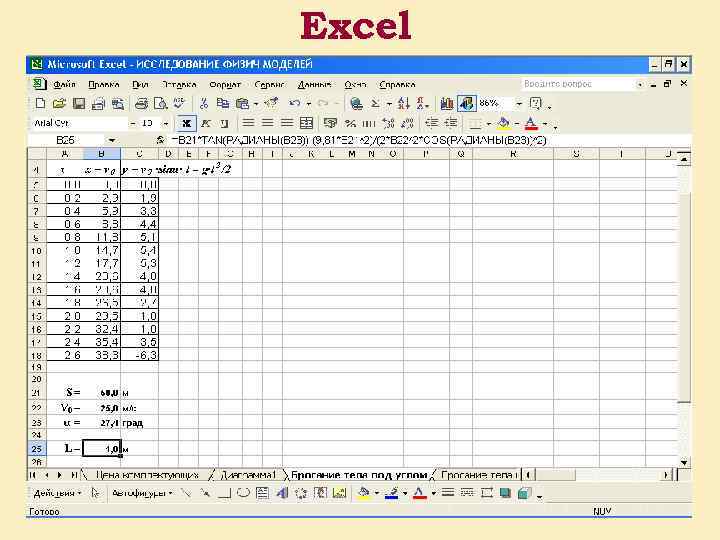Screen dimensions: 720x540
Task: Click the Введите вопрос help field
Action: [578, 84]
